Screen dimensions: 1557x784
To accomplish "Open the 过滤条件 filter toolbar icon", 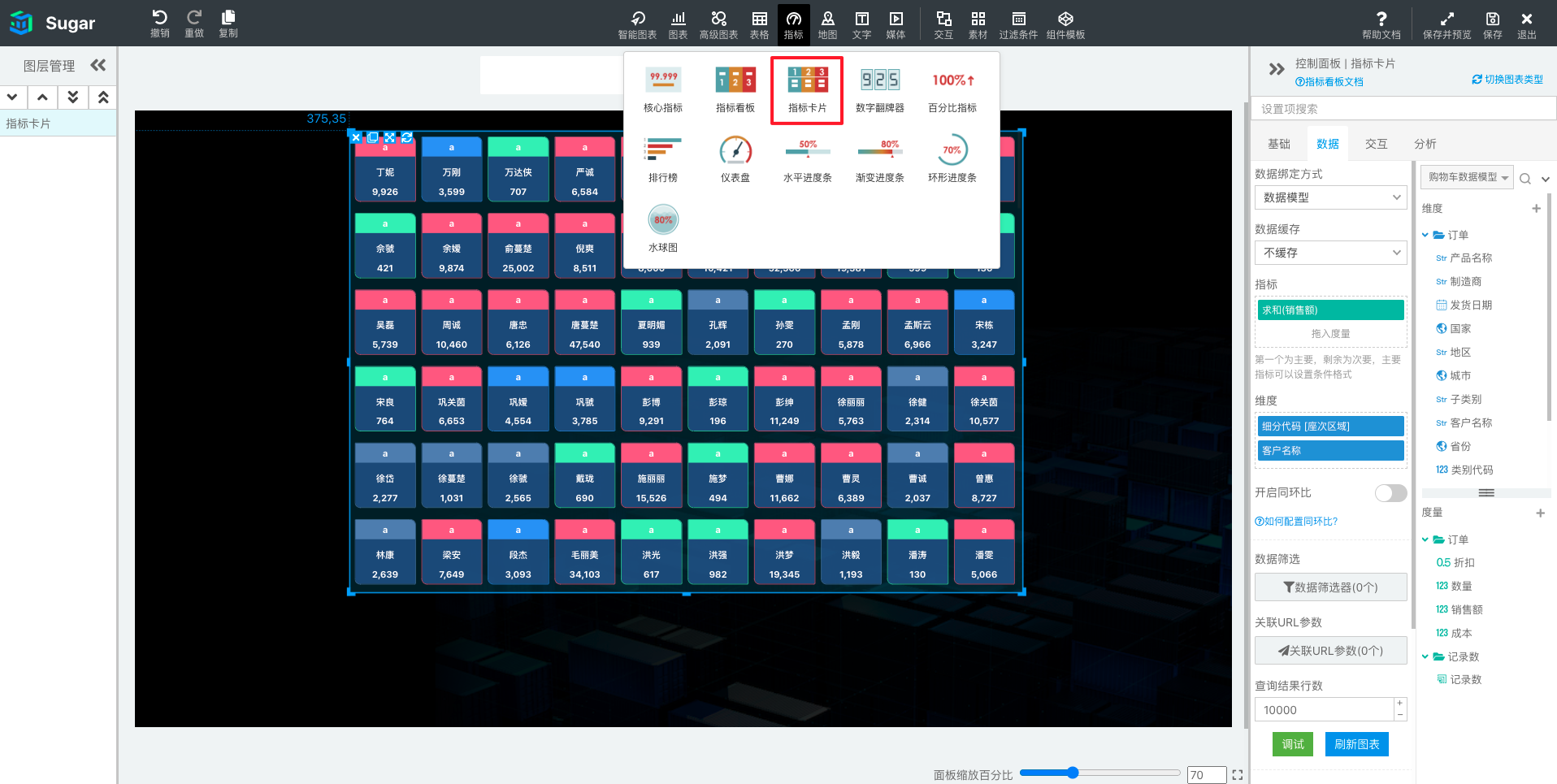I will 1018,24.
